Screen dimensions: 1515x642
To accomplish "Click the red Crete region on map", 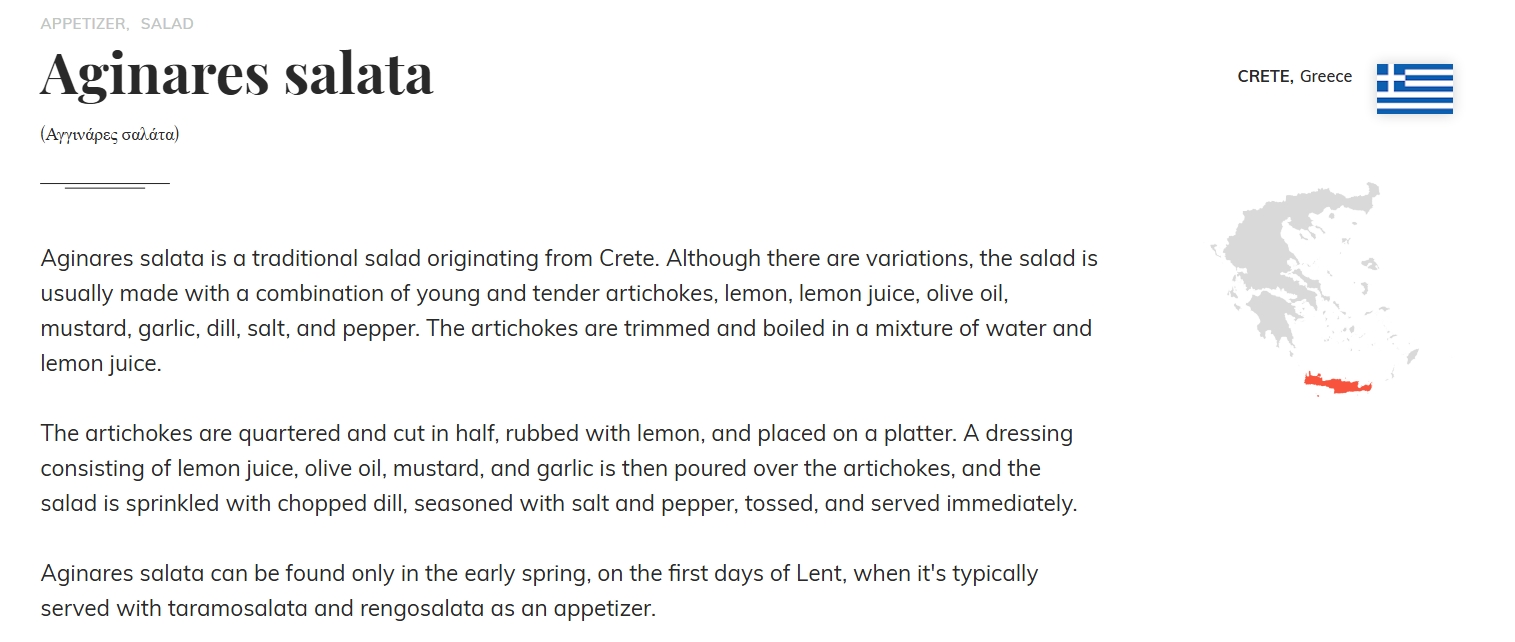I will coord(1338,384).
